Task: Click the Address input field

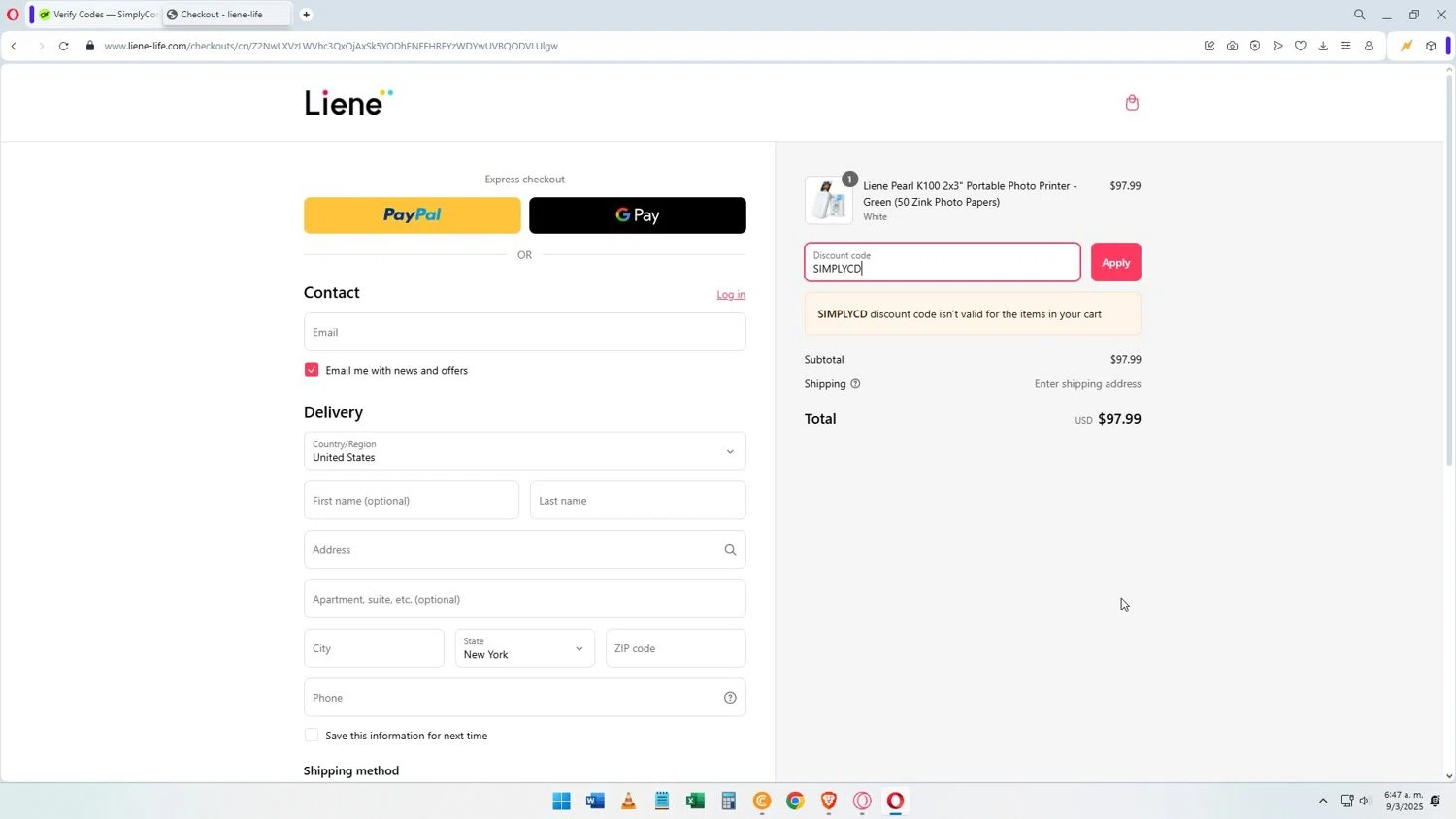Action: coord(525,550)
